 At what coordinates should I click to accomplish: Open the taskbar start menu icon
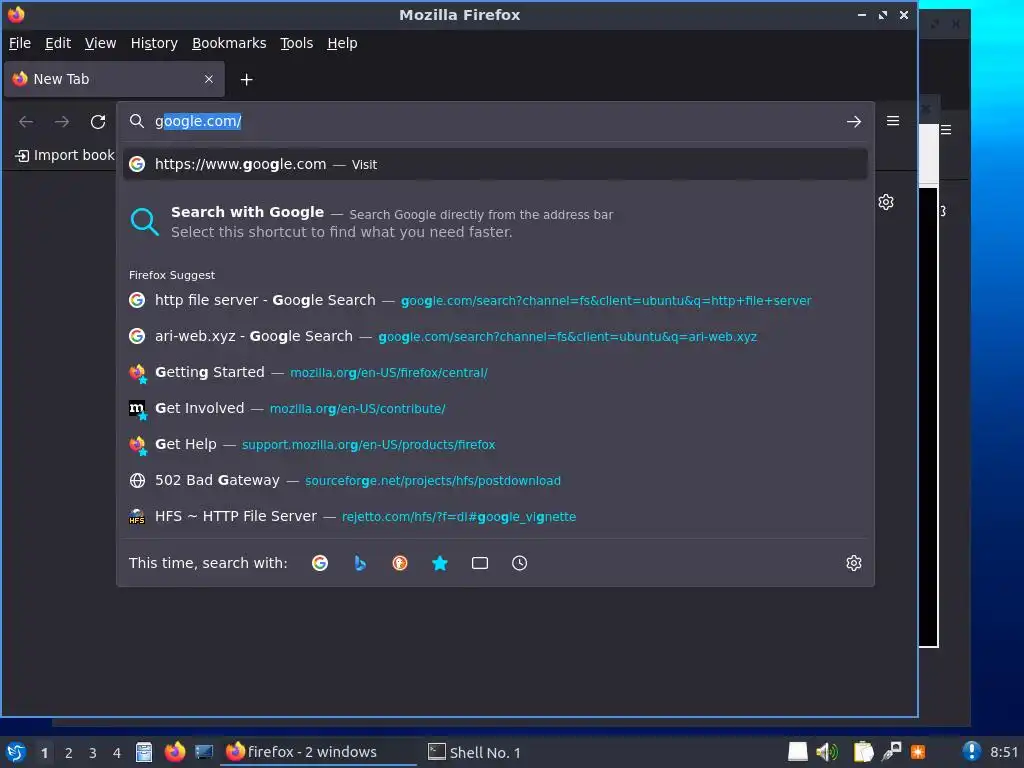coord(16,752)
